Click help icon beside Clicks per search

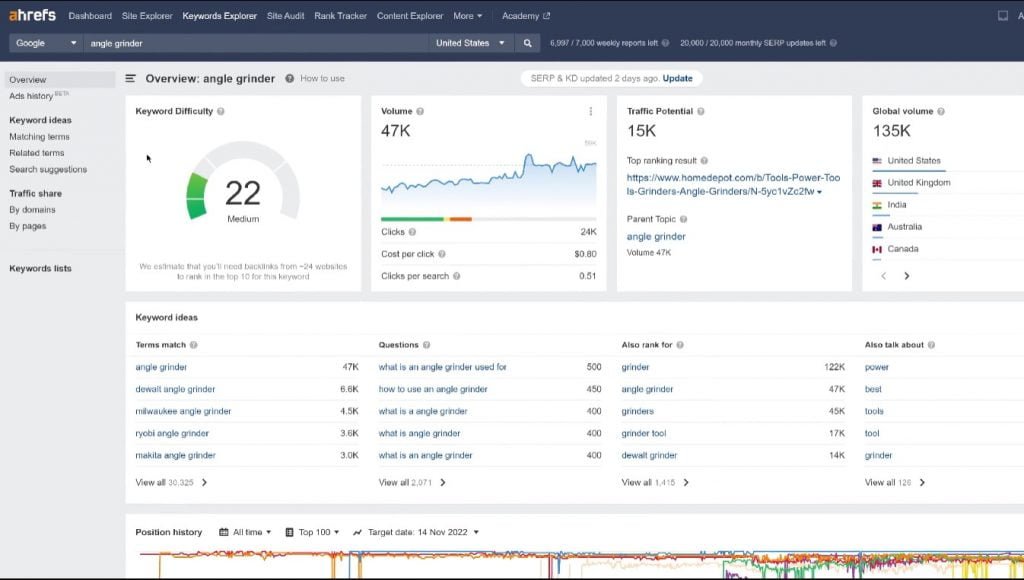coord(456,276)
